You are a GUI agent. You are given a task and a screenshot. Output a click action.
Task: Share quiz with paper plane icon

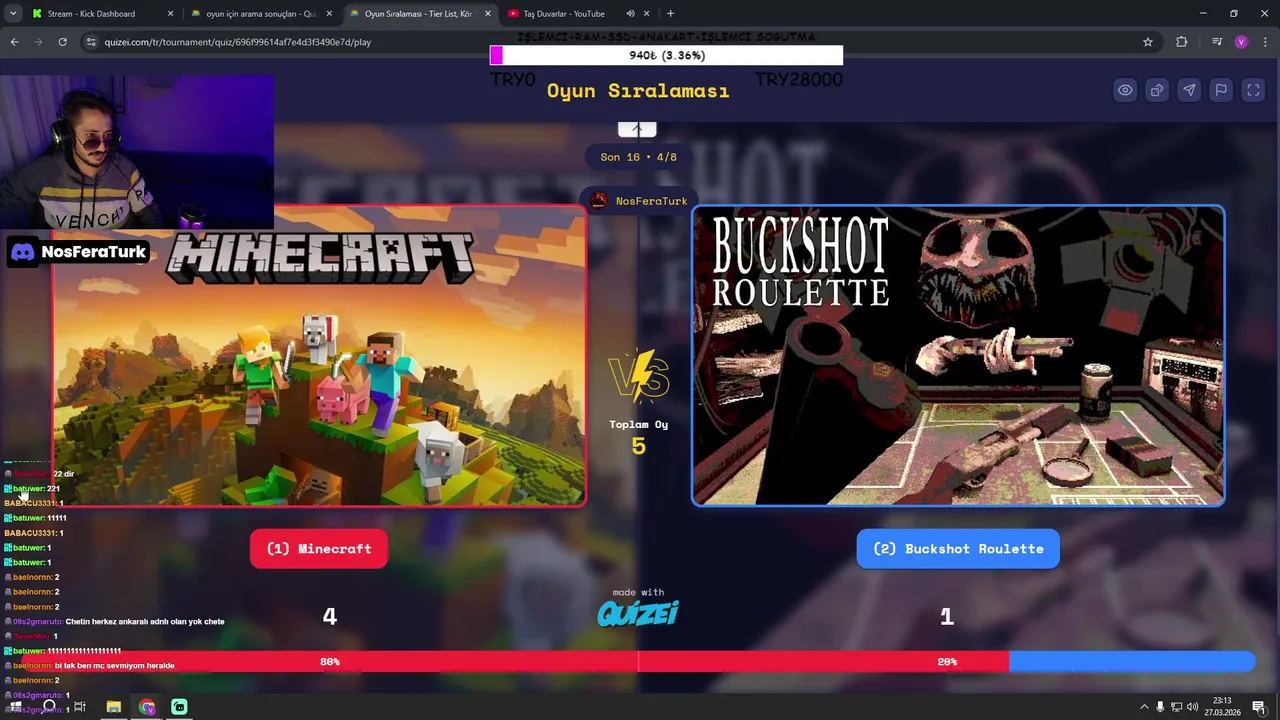pos(1189,90)
